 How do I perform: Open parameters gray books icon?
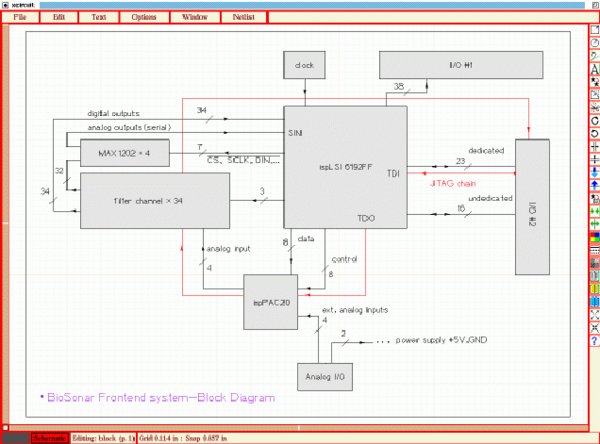click(x=595, y=276)
